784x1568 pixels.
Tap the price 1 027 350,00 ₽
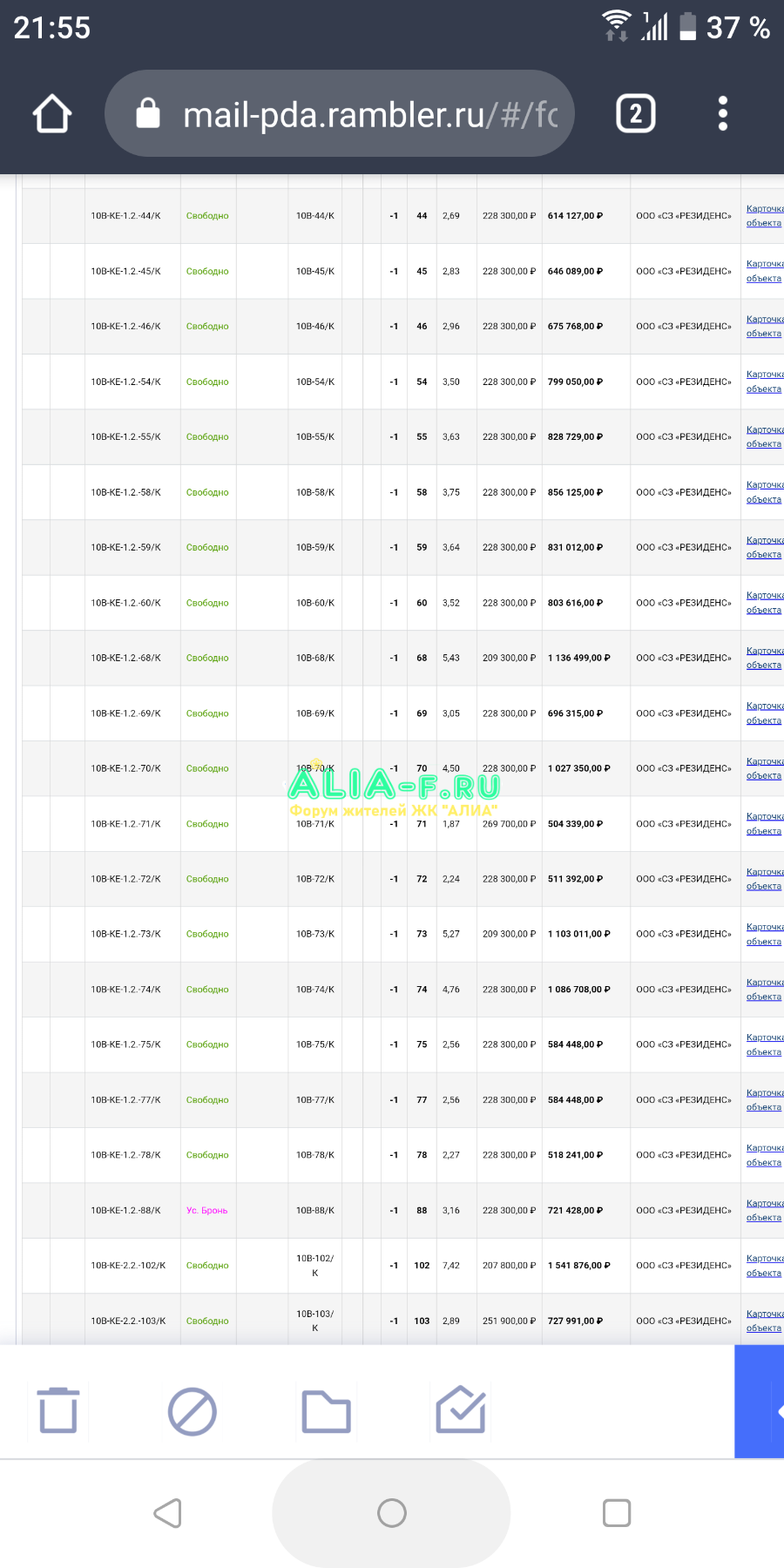579,768
